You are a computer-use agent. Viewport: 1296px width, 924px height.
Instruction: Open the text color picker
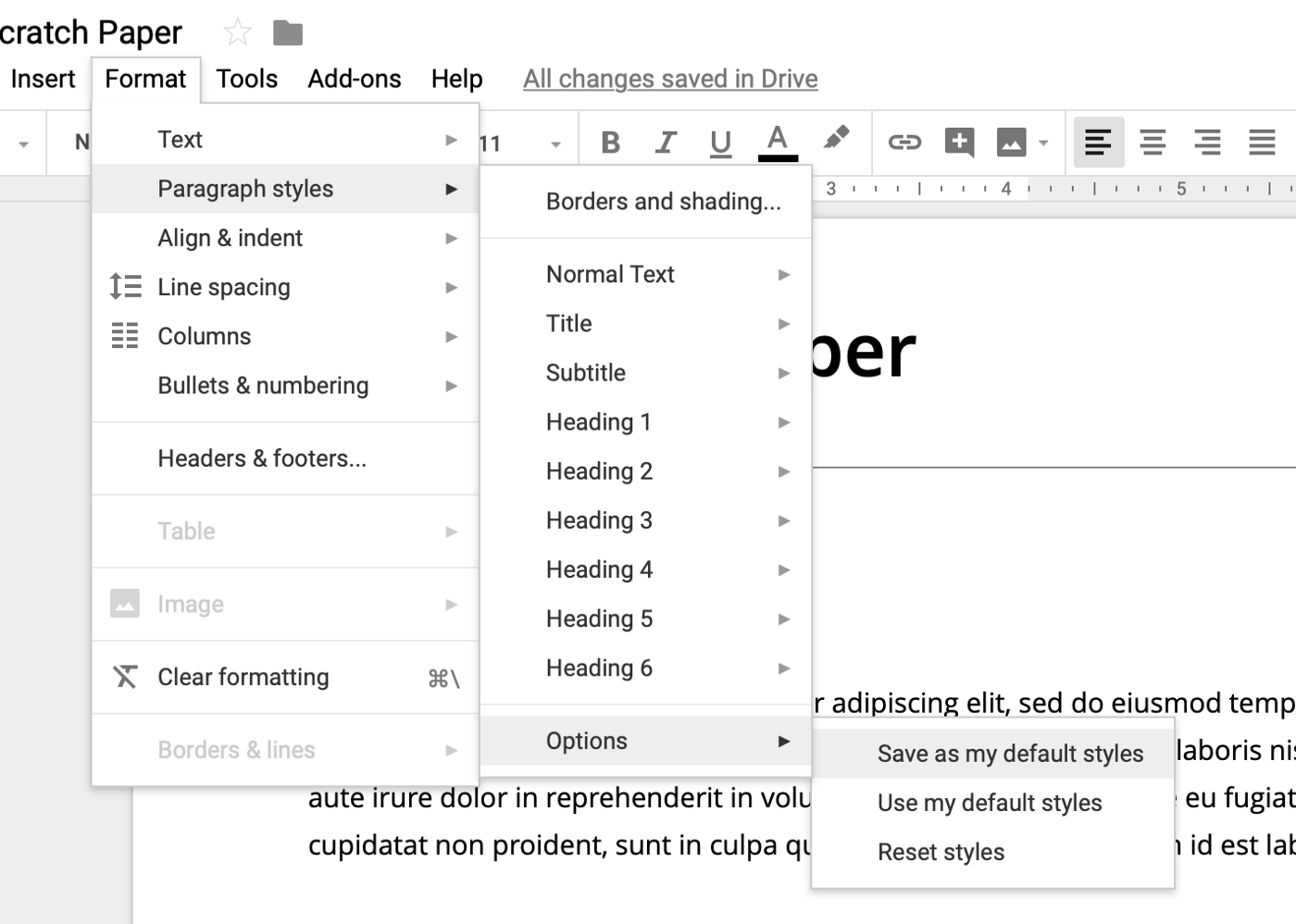click(778, 143)
